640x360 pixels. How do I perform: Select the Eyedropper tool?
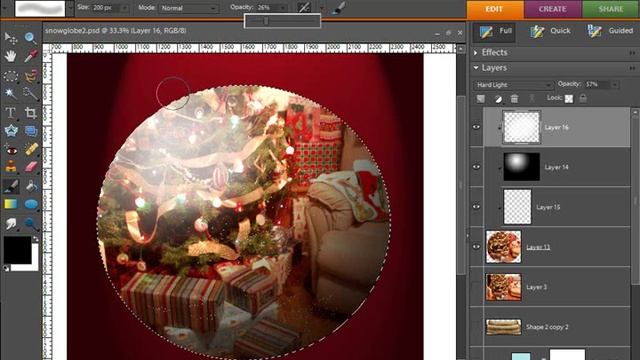pyautogui.click(x=31, y=56)
